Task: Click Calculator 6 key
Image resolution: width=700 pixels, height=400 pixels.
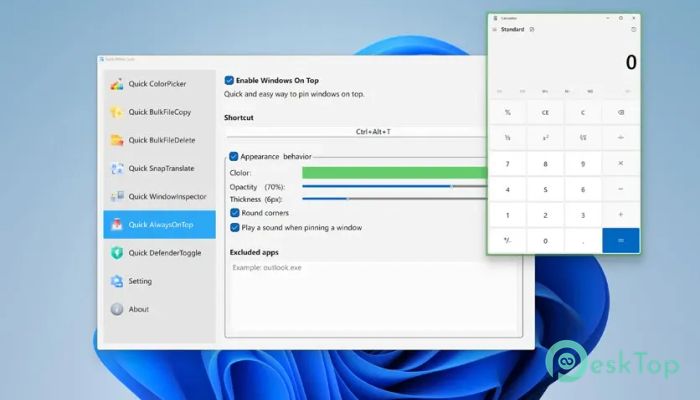Action: 583,189
